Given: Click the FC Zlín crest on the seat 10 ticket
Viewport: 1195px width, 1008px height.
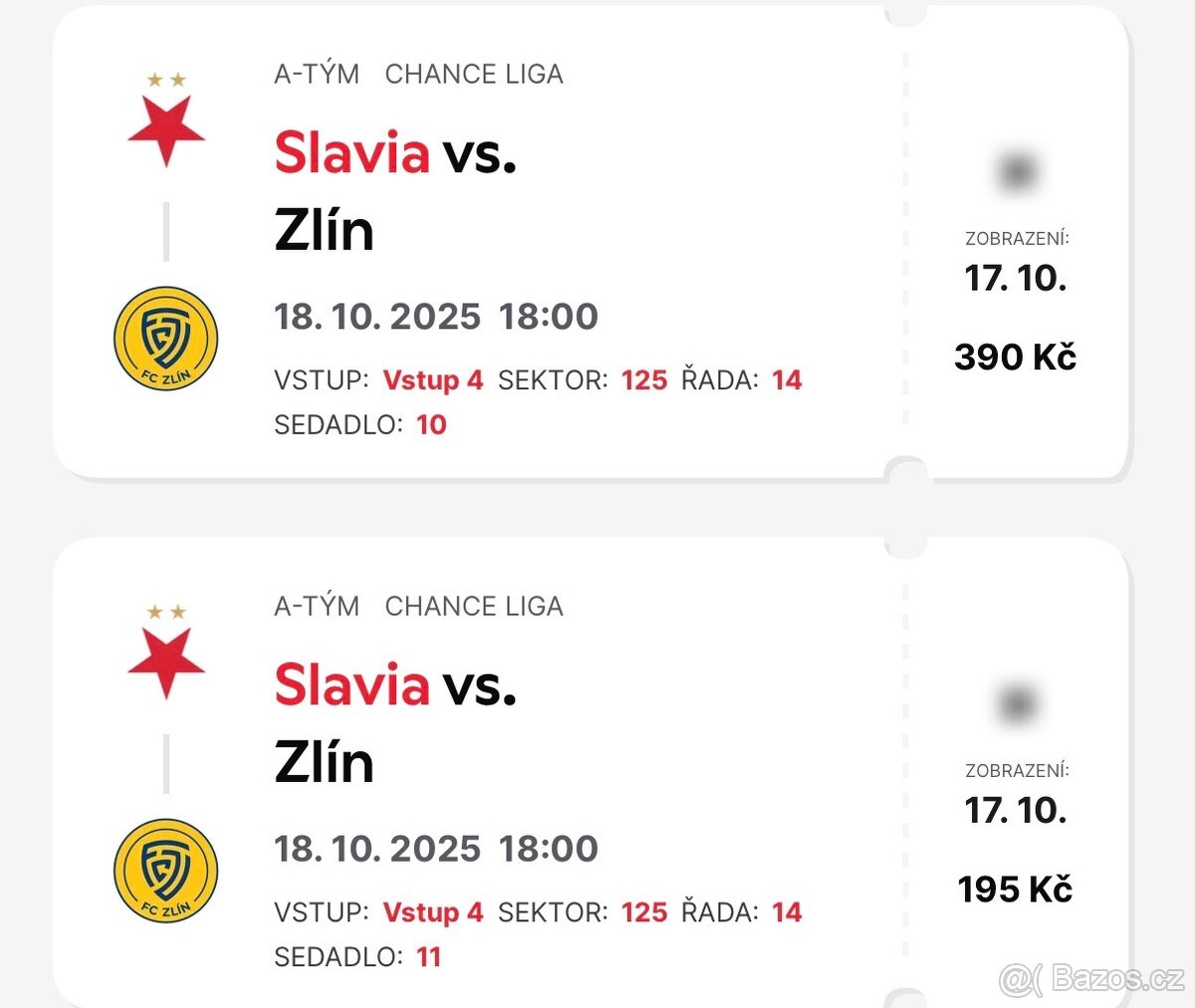Looking at the screenshot, I should (165, 339).
